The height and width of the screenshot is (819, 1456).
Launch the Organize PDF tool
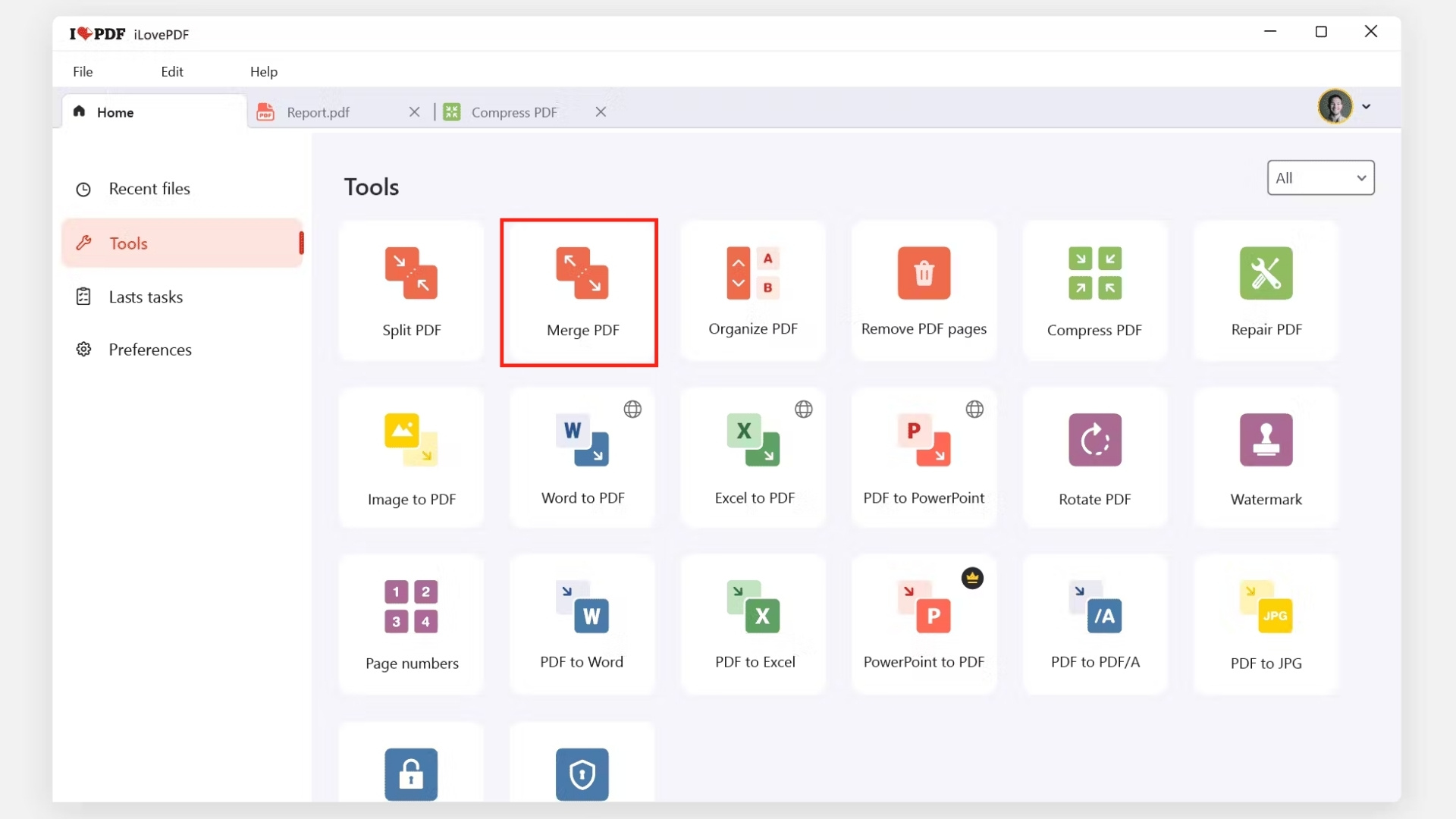click(752, 290)
